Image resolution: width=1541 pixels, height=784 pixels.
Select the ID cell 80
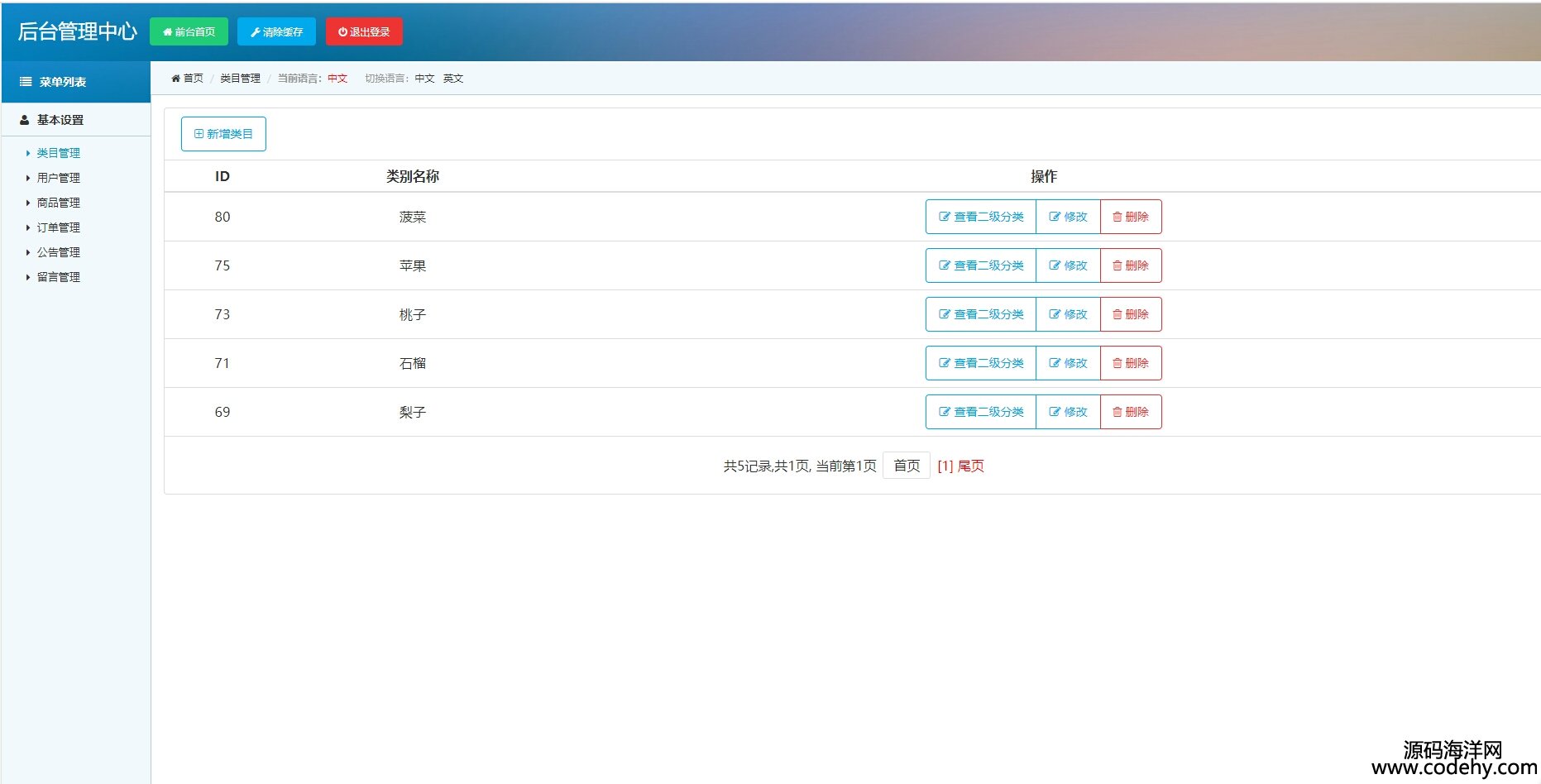[x=223, y=217]
